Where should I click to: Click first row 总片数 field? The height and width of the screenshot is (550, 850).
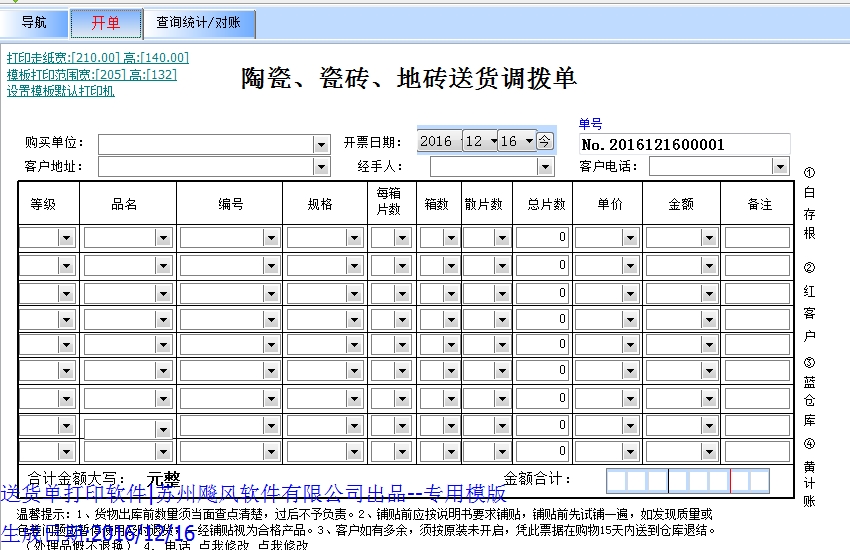(542, 237)
